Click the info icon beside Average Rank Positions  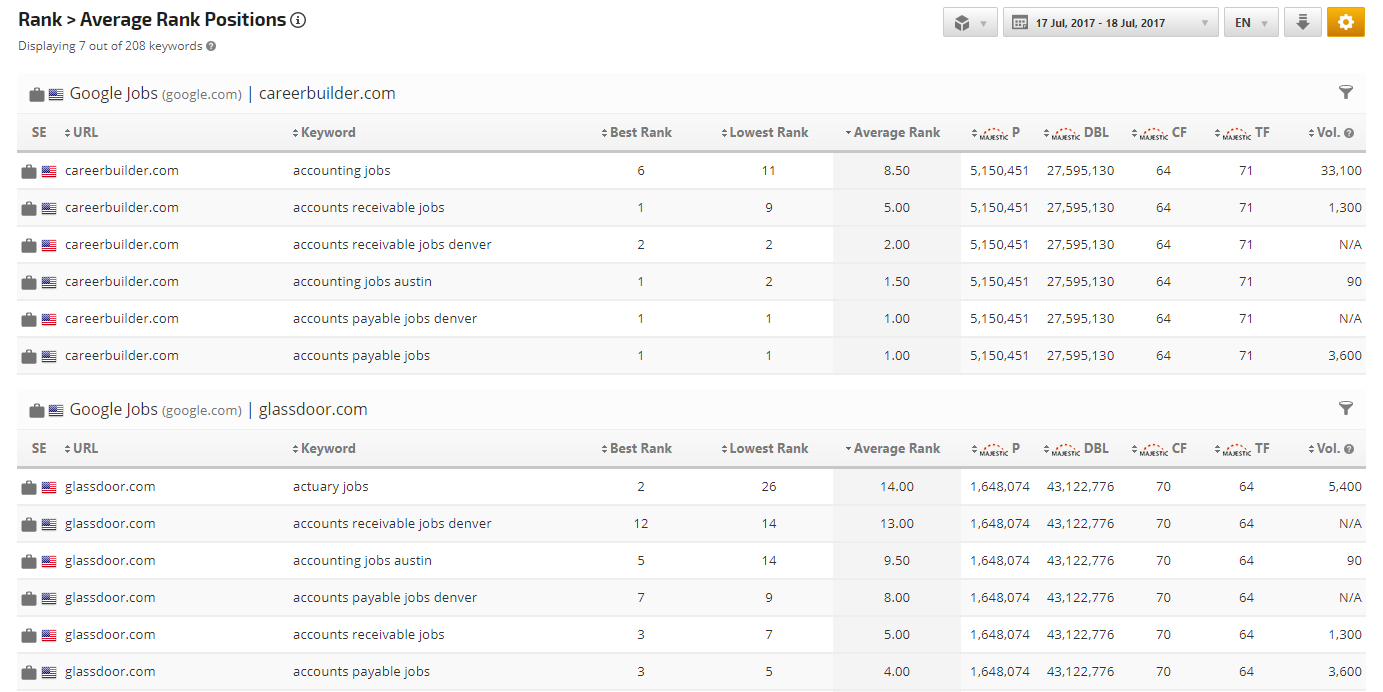(298, 20)
